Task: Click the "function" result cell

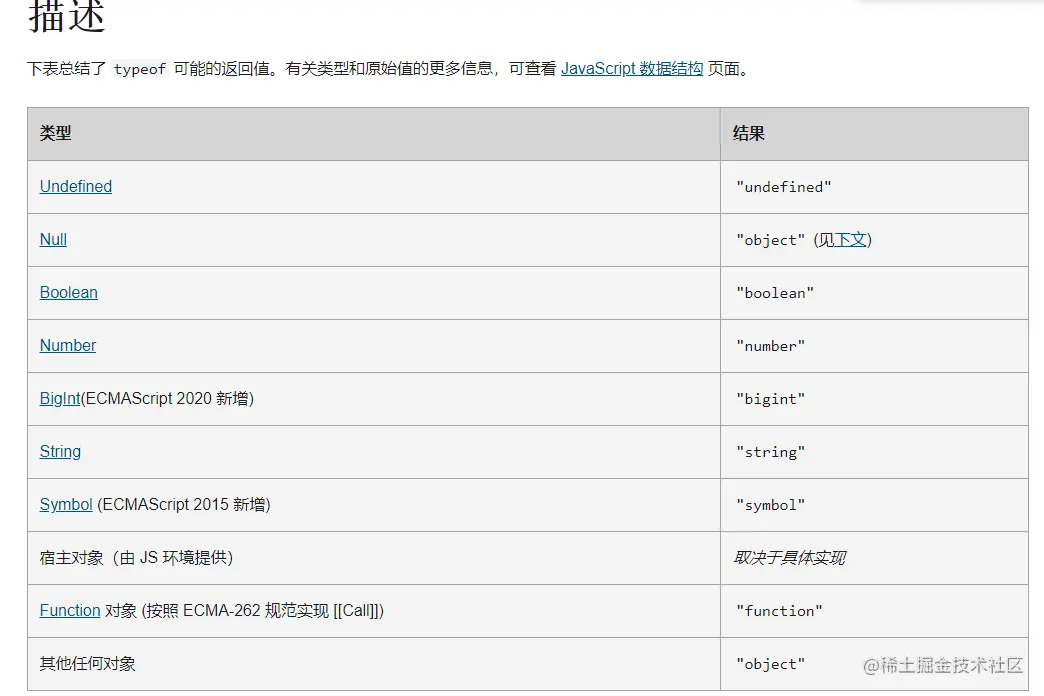Action: pos(874,611)
